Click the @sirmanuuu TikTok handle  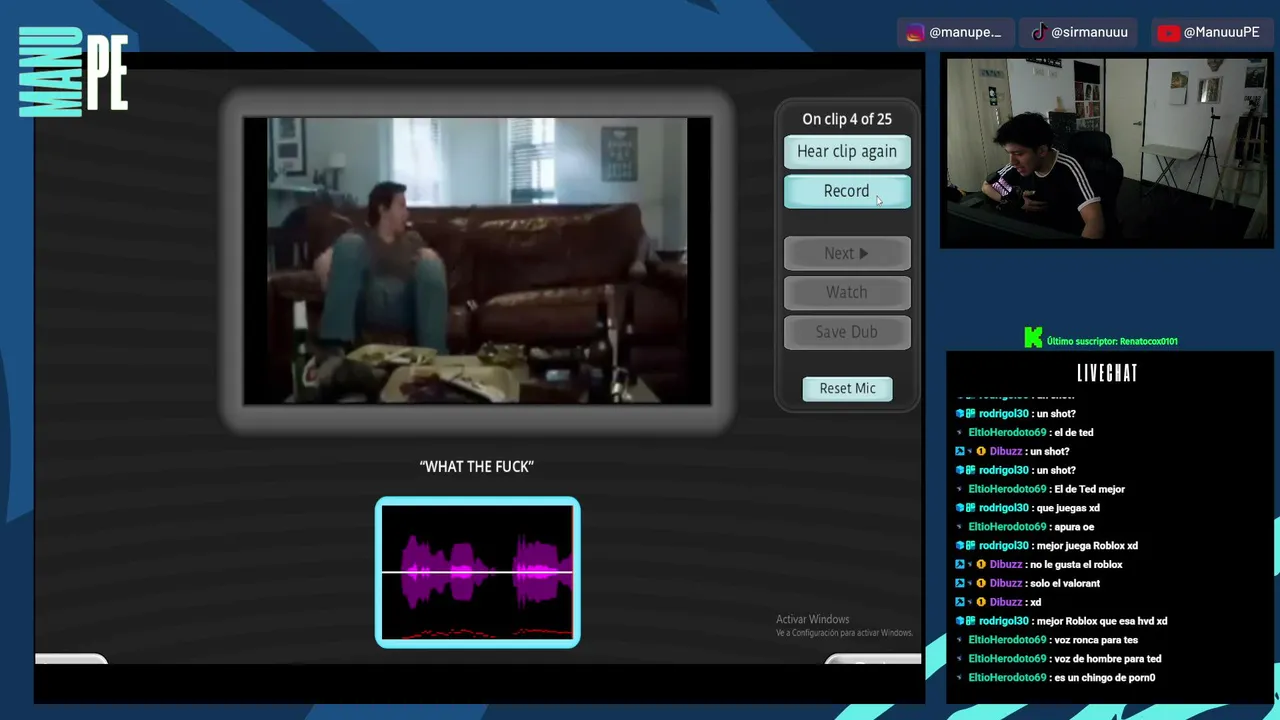click(x=1089, y=32)
